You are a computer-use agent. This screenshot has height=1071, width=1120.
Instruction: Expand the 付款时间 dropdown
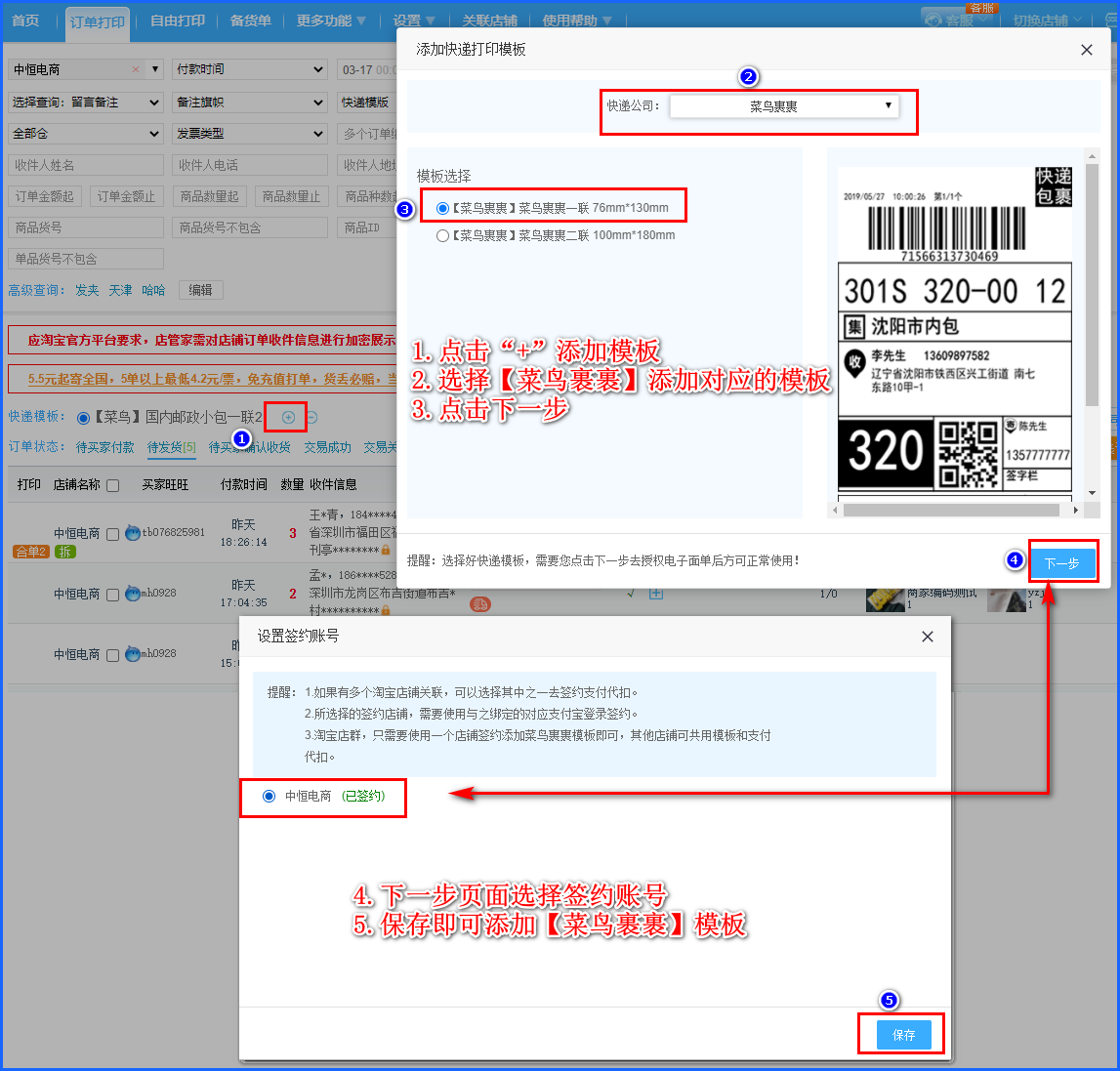point(250,70)
